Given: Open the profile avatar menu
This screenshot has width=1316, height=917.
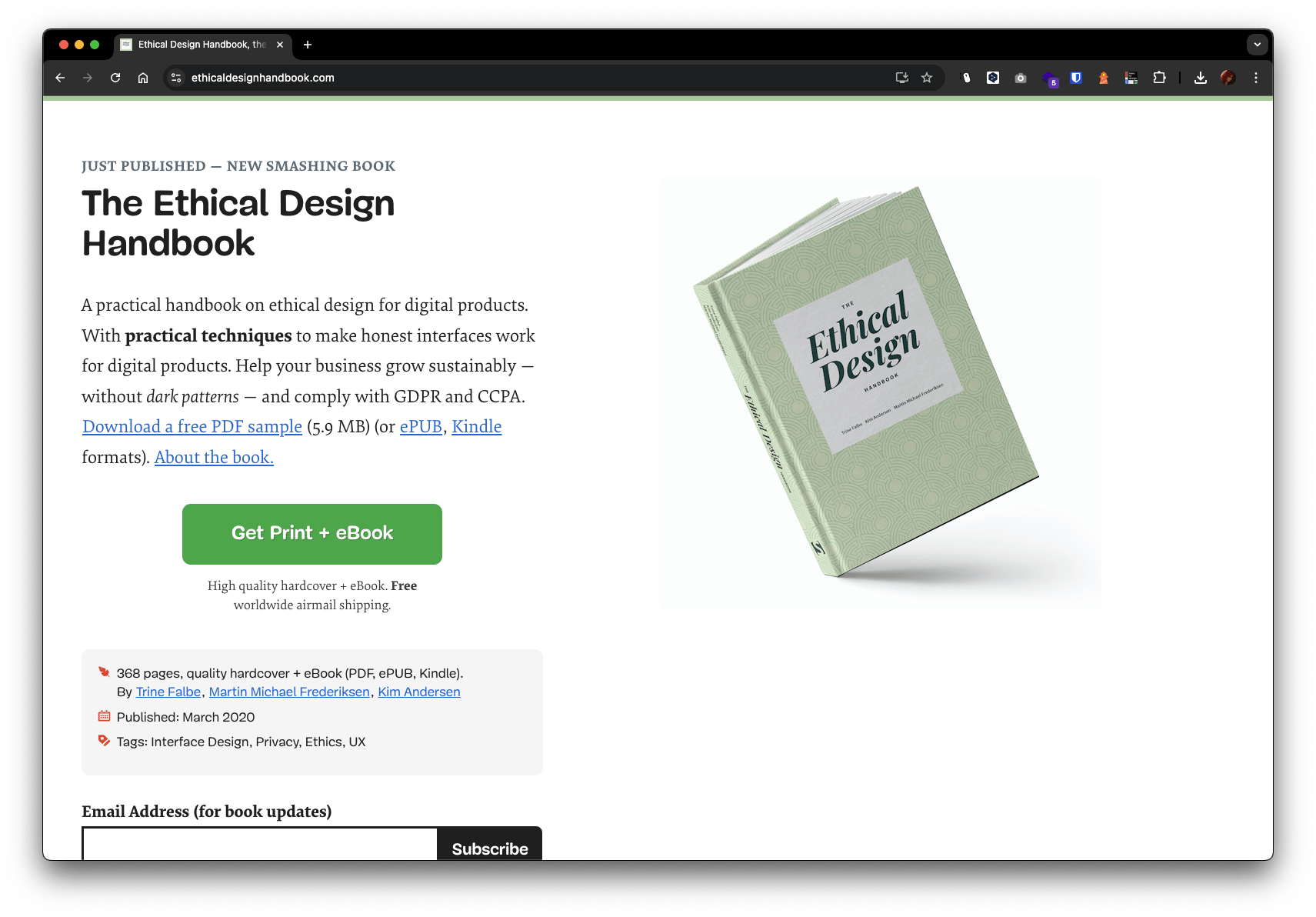Looking at the screenshot, I should pyautogui.click(x=1228, y=78).
